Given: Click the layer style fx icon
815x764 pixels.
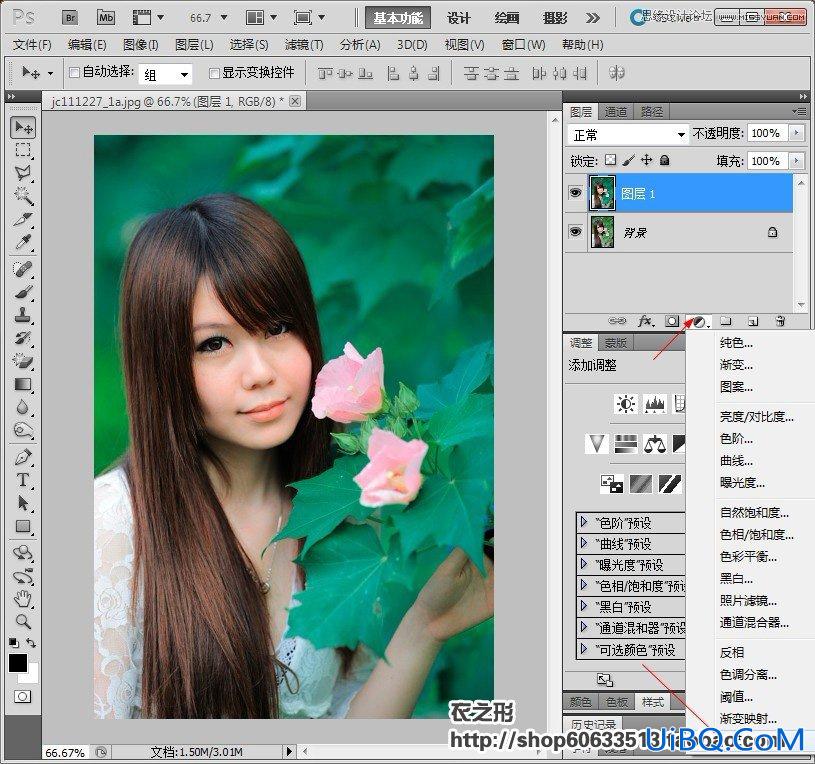Looking at the screenshot, I should 645,321.
